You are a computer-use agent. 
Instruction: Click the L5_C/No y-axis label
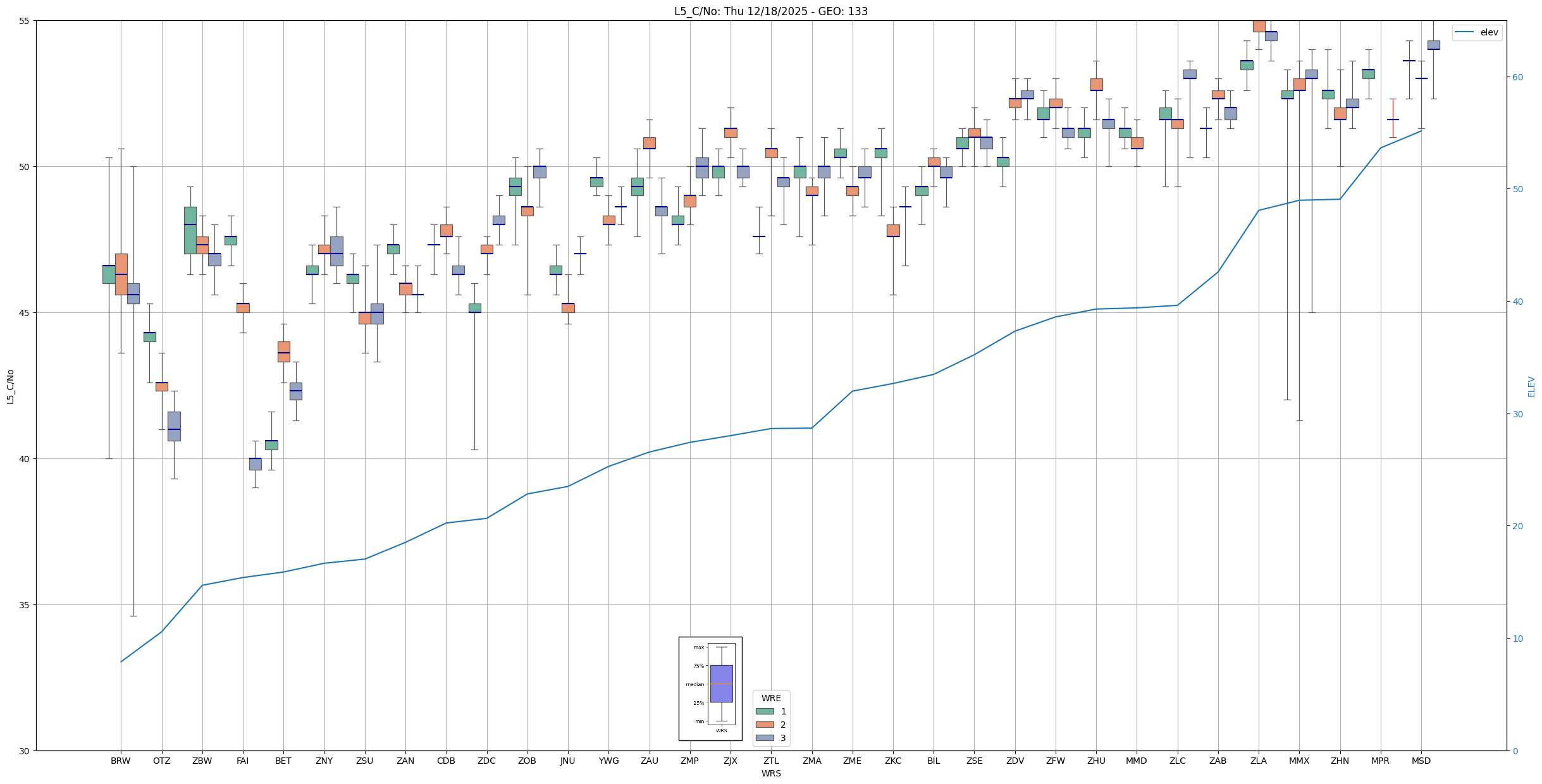(x=10, y=386)
